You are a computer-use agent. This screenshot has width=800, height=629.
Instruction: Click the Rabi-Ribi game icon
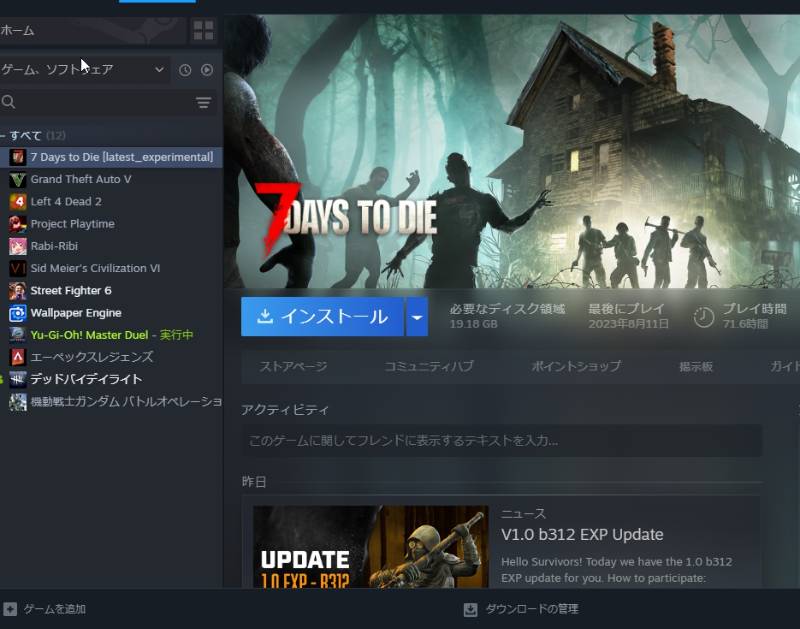coord(17,246)
